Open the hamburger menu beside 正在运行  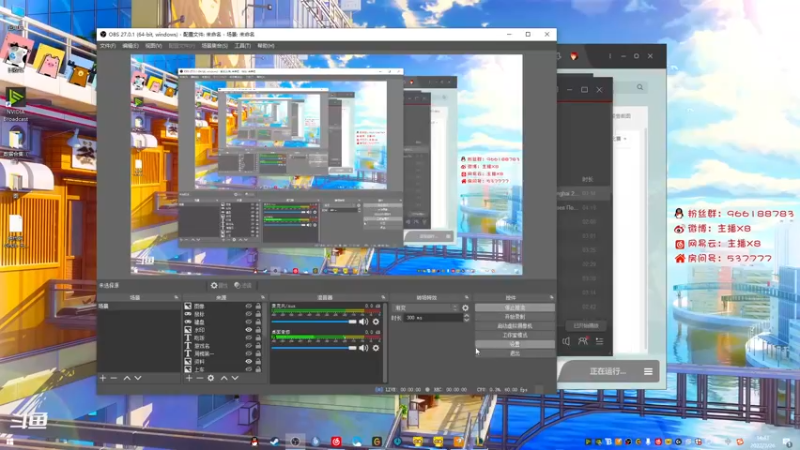pos(648,371)
